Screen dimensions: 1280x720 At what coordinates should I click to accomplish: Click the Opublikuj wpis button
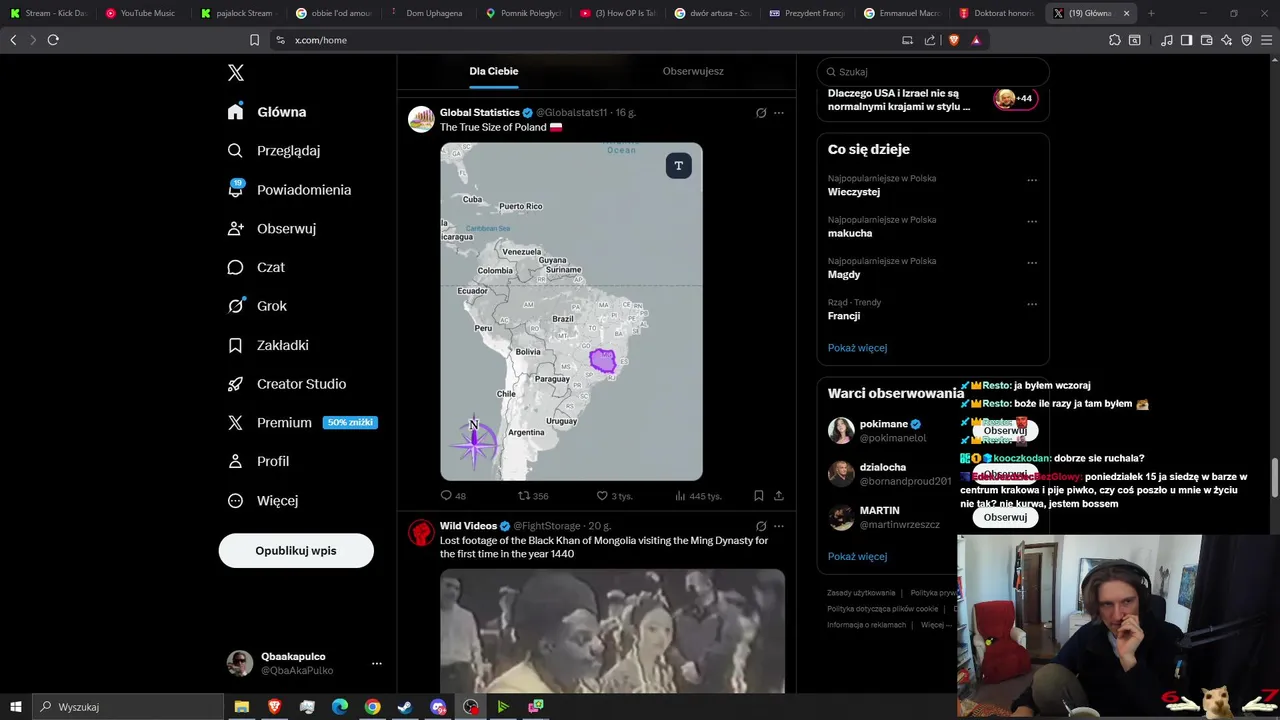pyautogui.click(x=296, y=550)
